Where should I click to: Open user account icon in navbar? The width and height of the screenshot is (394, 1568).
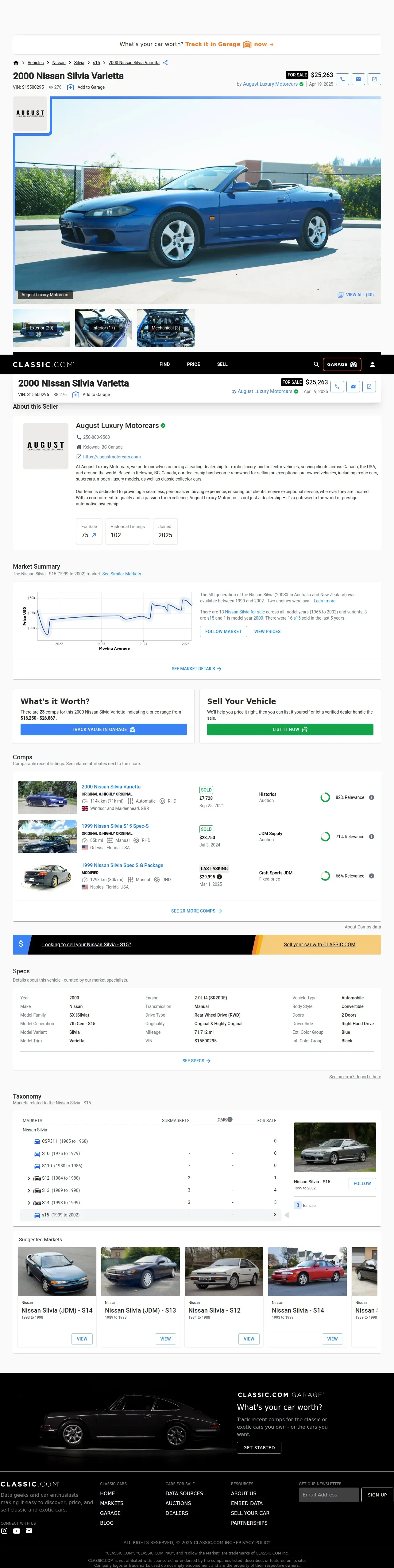click(373, 364)
